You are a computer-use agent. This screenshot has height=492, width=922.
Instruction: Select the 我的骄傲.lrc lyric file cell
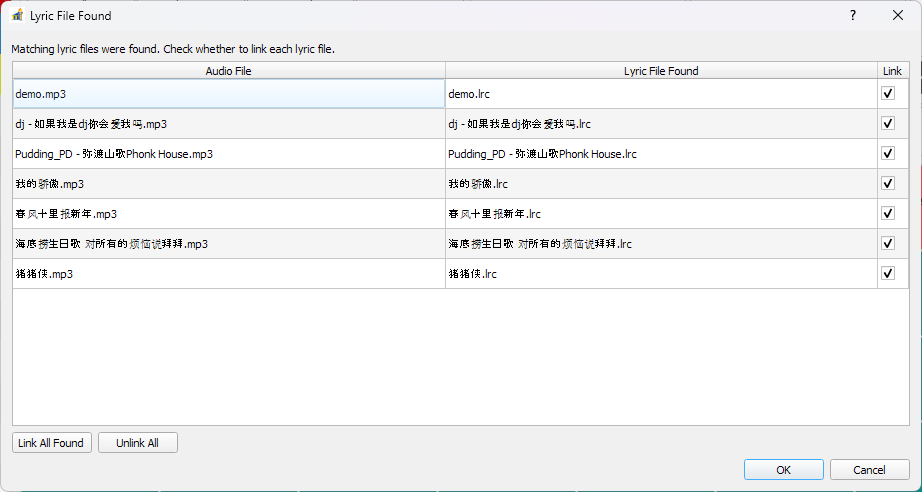pos(661,184)
